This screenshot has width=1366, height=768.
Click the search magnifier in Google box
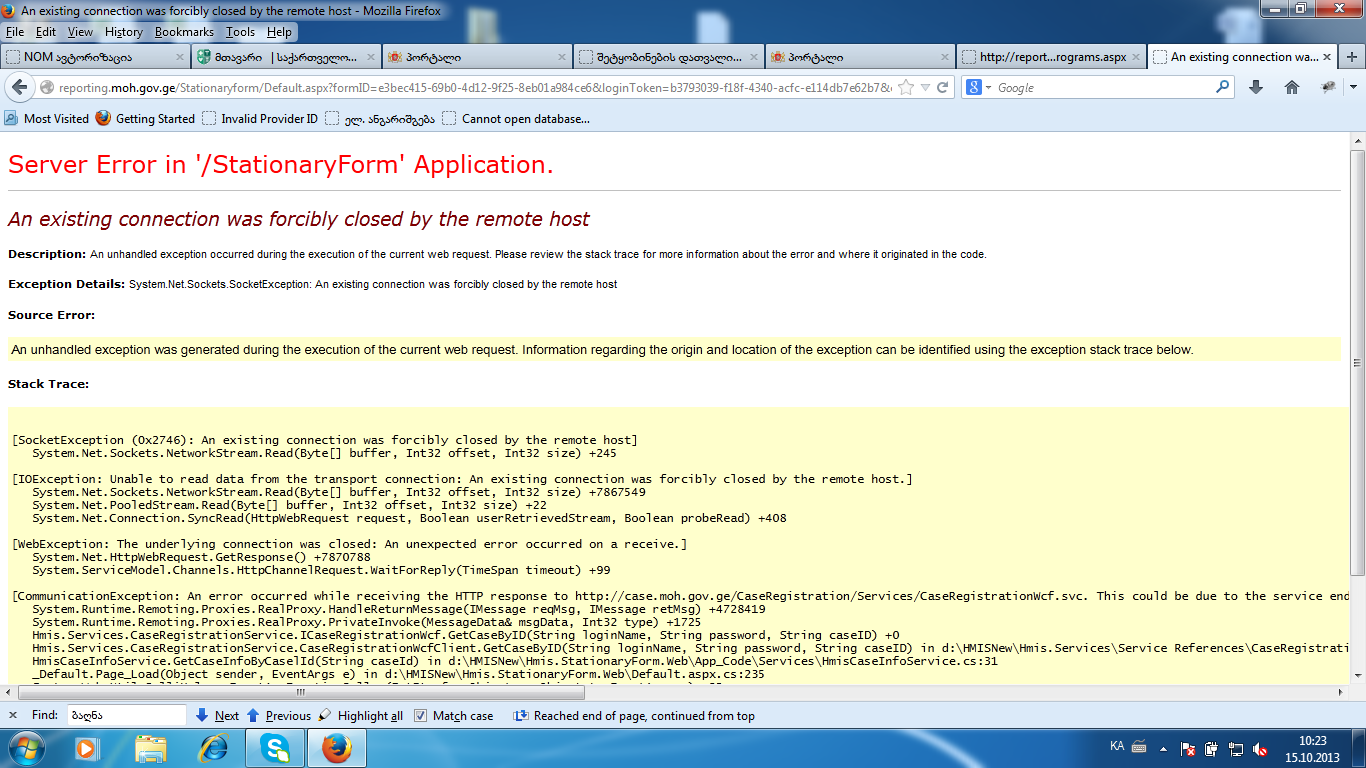(1222, 88)
